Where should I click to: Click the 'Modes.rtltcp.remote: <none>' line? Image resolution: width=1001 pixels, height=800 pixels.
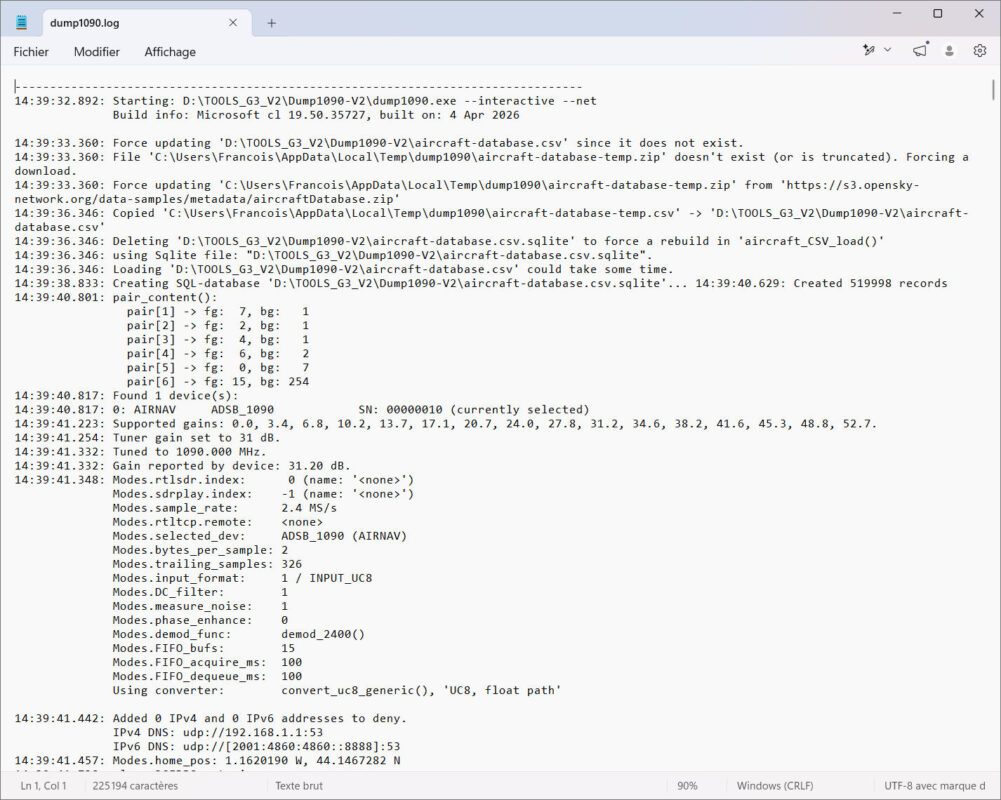(218, 522)
